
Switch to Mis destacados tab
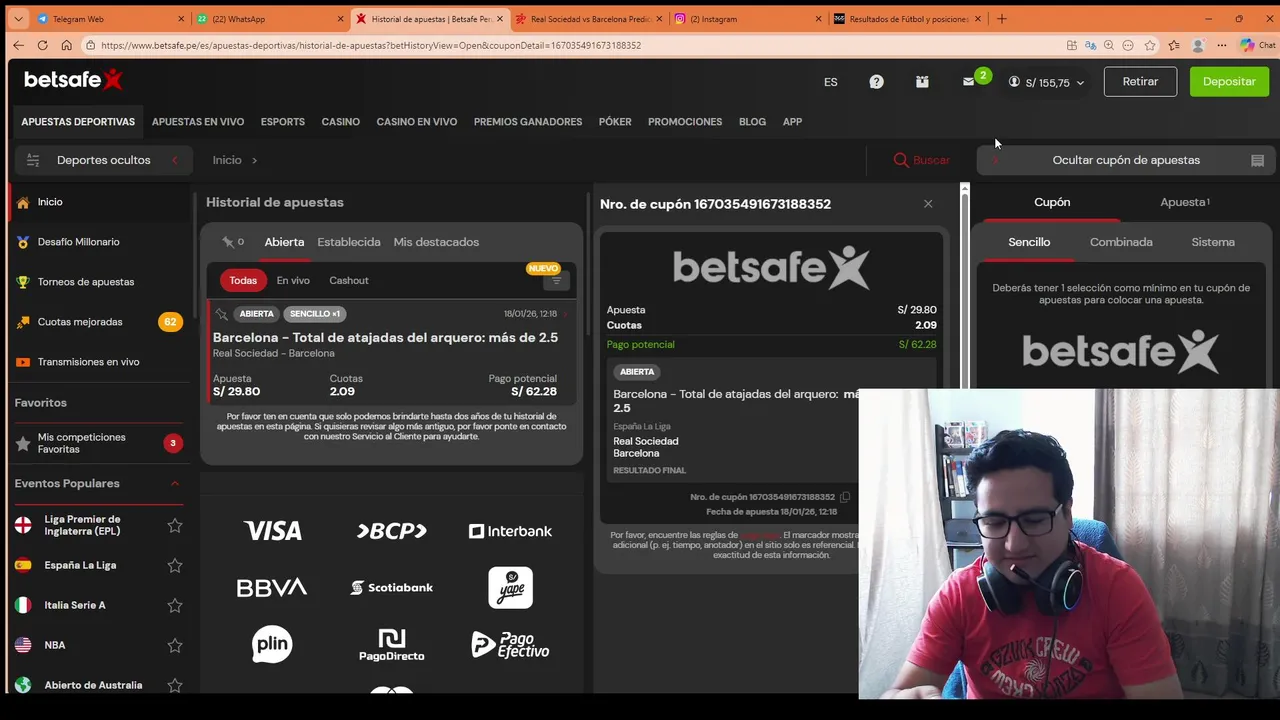pyautogui.click(x=436, y=242)
